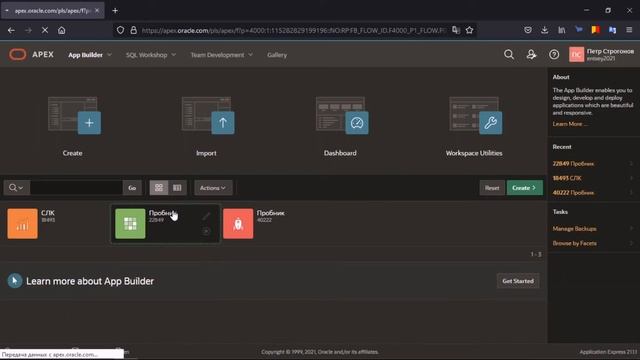
Task: Bookmark this page with star icon
Action: point(469,30)
